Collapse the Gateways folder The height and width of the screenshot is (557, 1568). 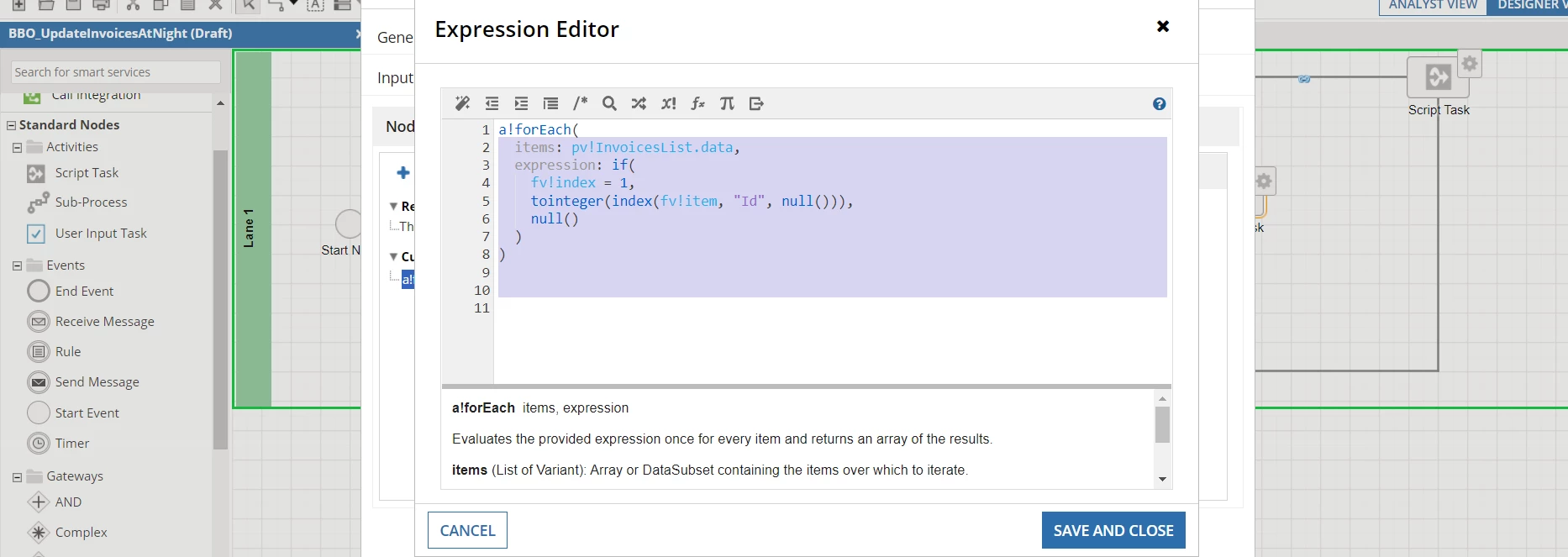click(17, 477)
